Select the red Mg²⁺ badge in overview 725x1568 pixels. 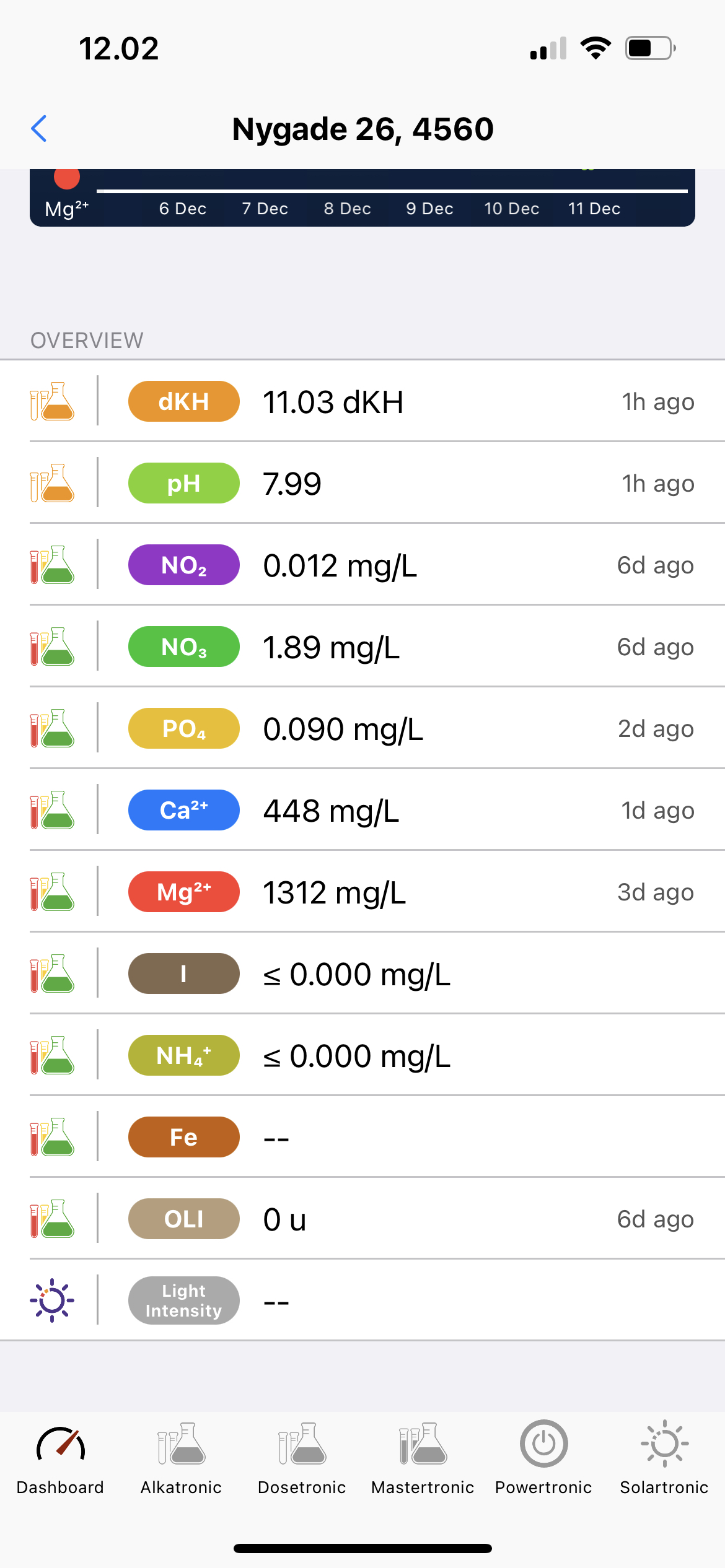pyautogui.click(x=184, y=892)
